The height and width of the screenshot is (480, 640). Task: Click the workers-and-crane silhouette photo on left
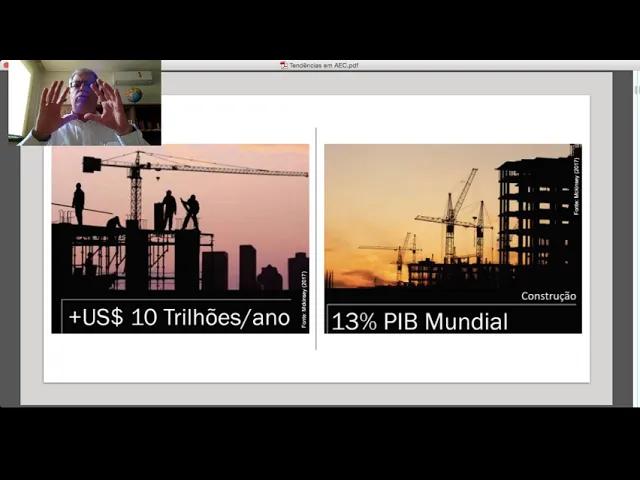tap(180, 239)
